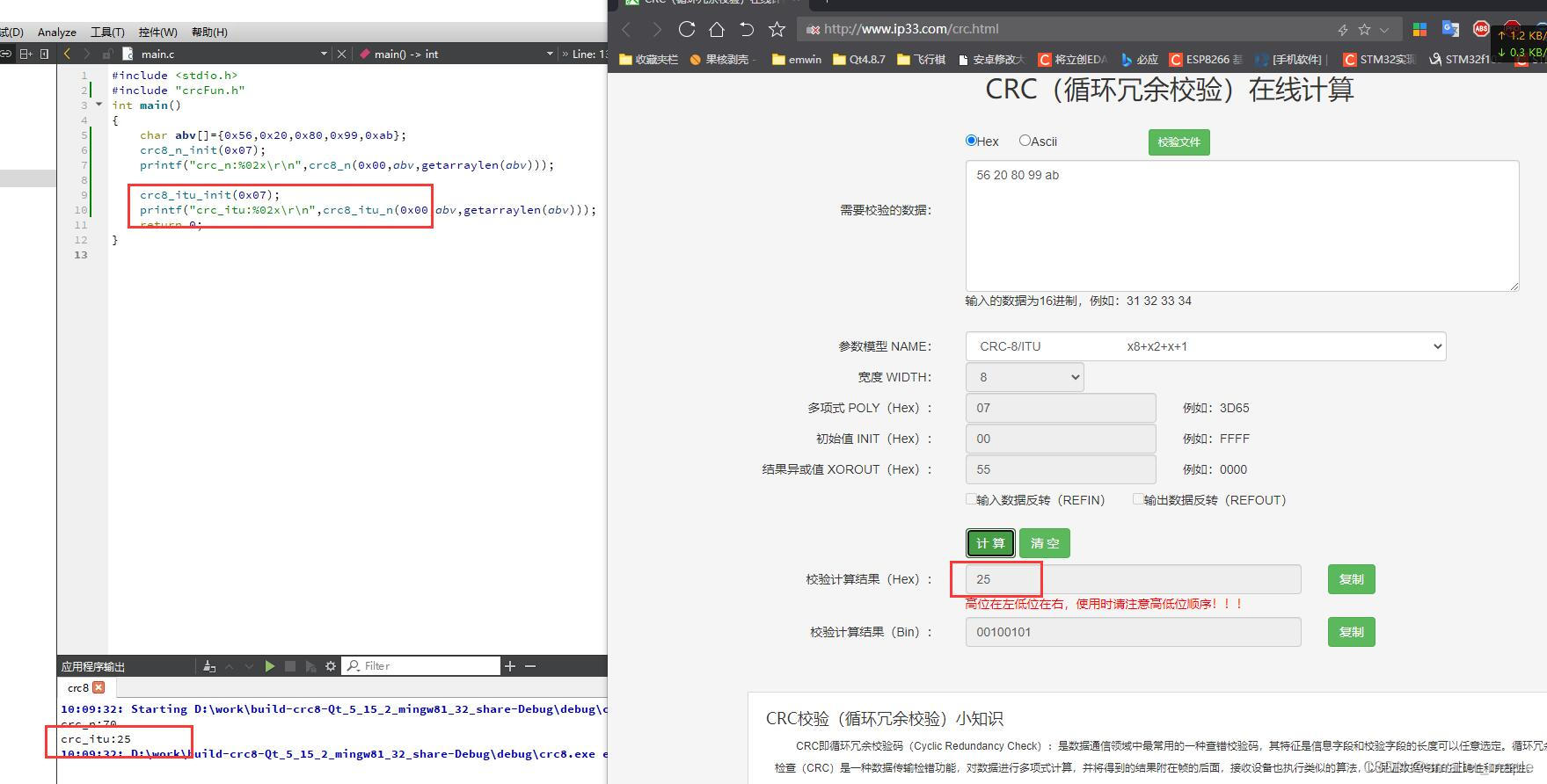Open the 宽度 WIDTH dropdown

pos(1025,377)
